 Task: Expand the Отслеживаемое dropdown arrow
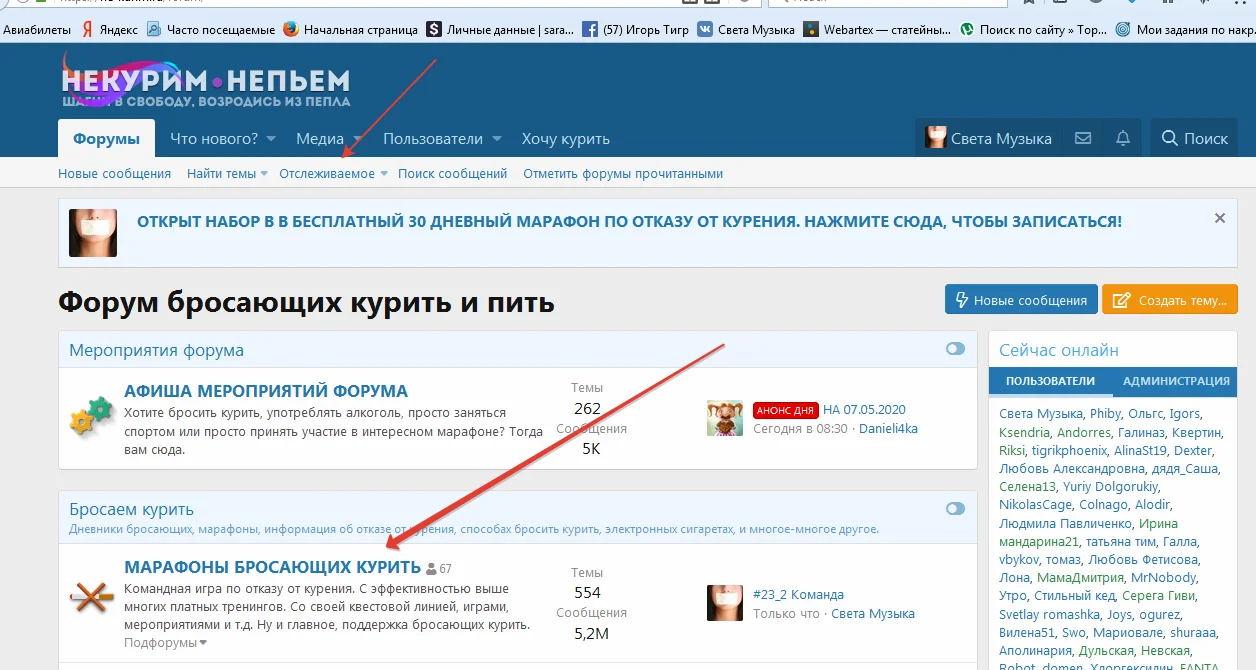(384, 174)
